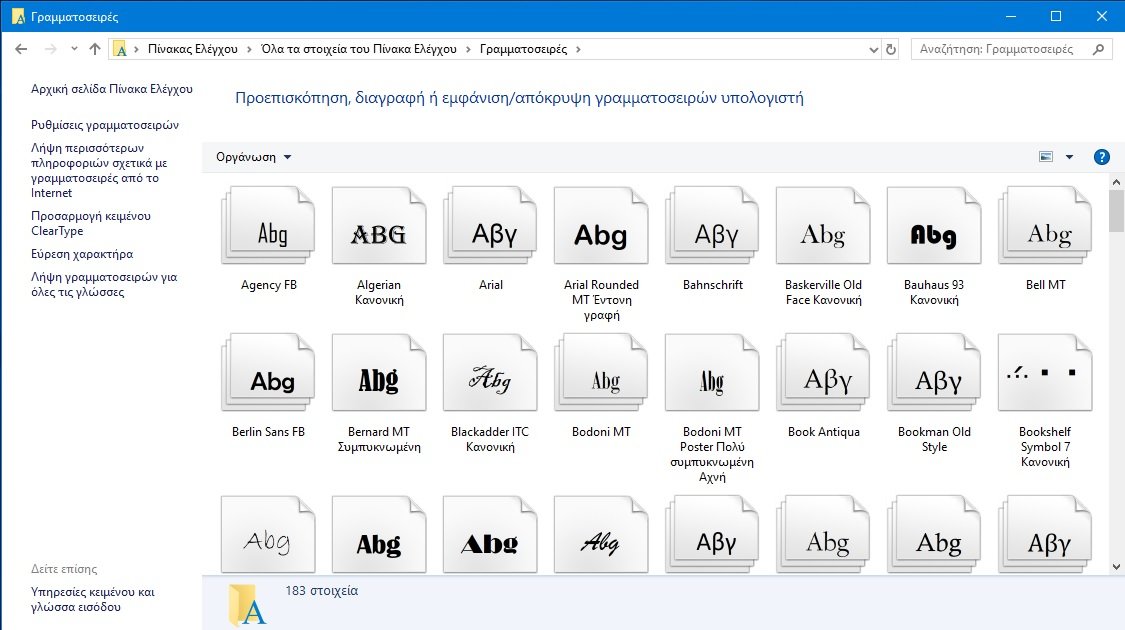
Task: Change the view layout icon
Action: pos(1046,157)
